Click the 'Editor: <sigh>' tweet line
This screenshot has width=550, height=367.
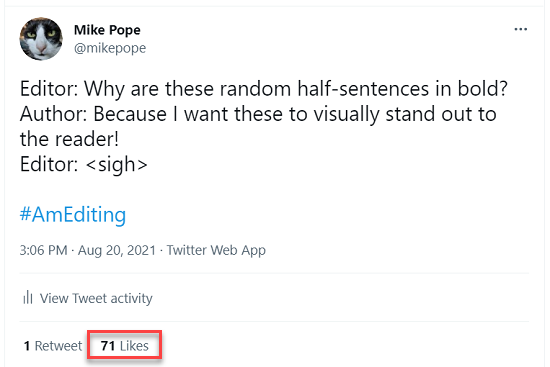(83, 164)
